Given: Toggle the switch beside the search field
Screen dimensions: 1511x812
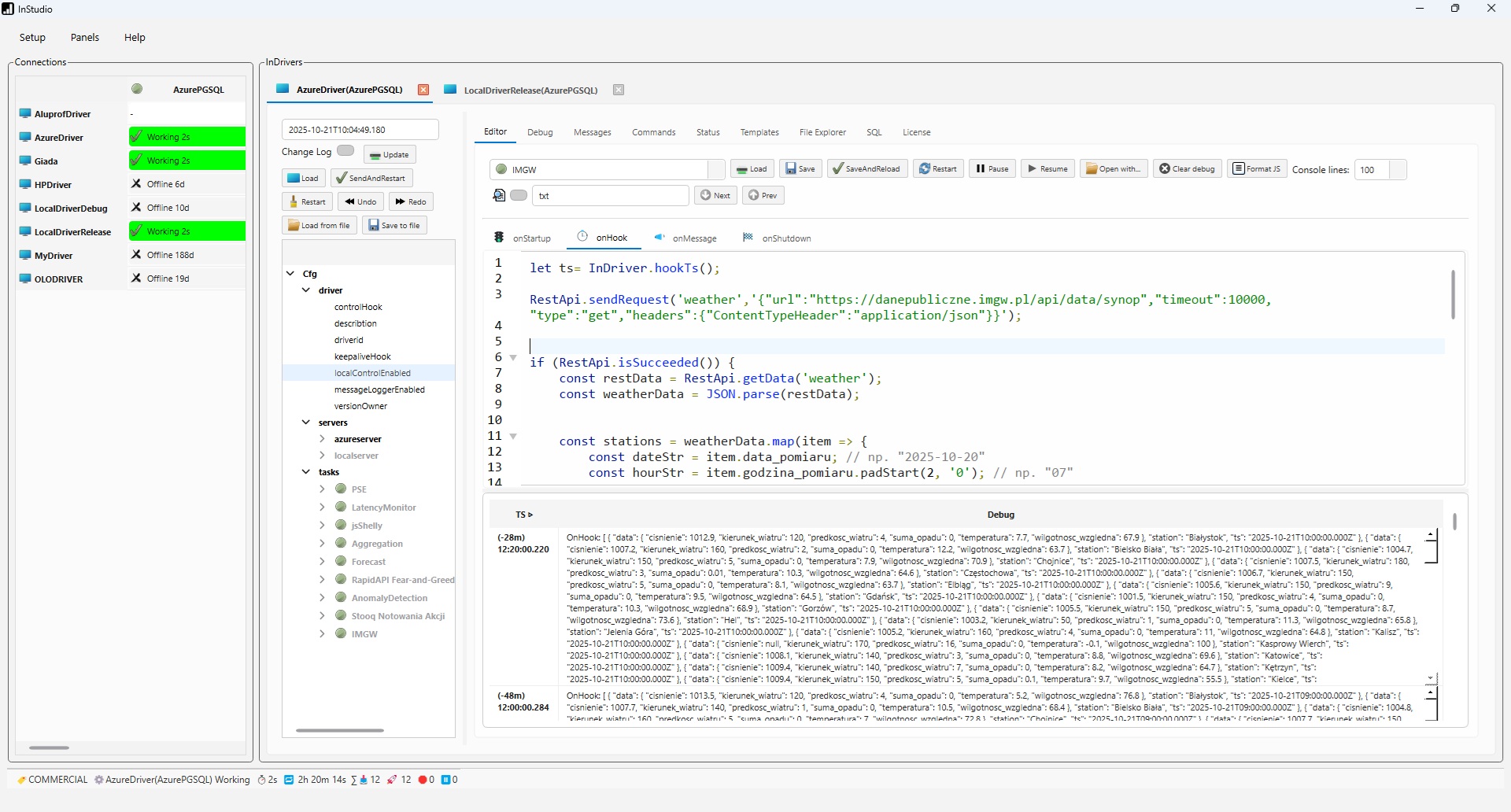Looking at the screenshot, I should click(519, 195).
